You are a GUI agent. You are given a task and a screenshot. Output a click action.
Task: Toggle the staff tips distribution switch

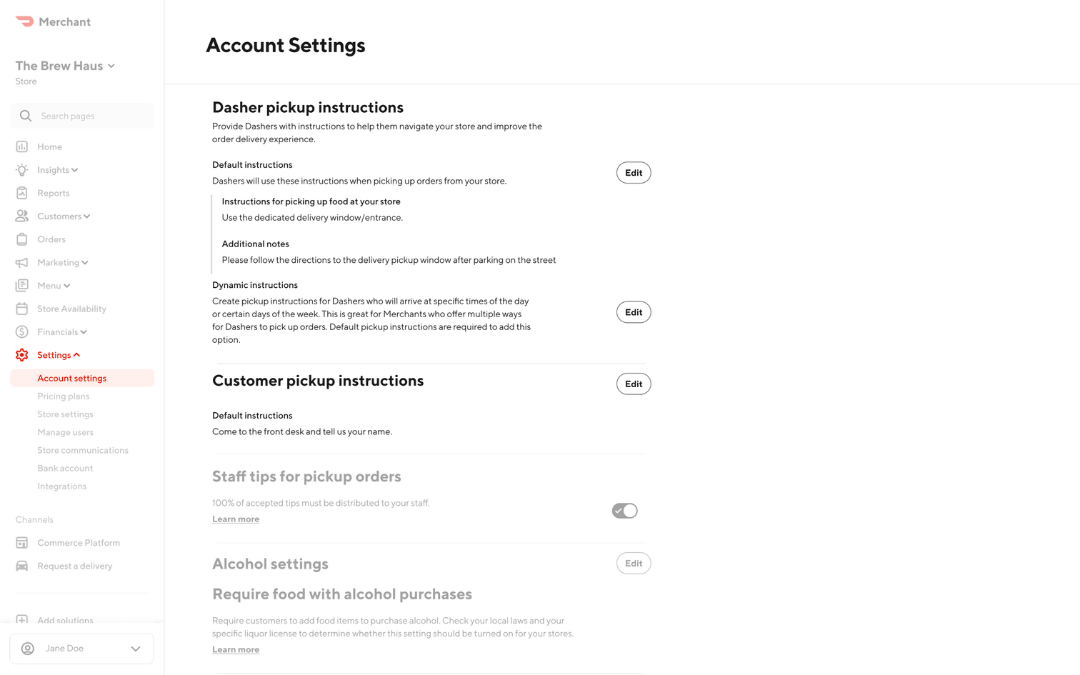click(624, 510)
